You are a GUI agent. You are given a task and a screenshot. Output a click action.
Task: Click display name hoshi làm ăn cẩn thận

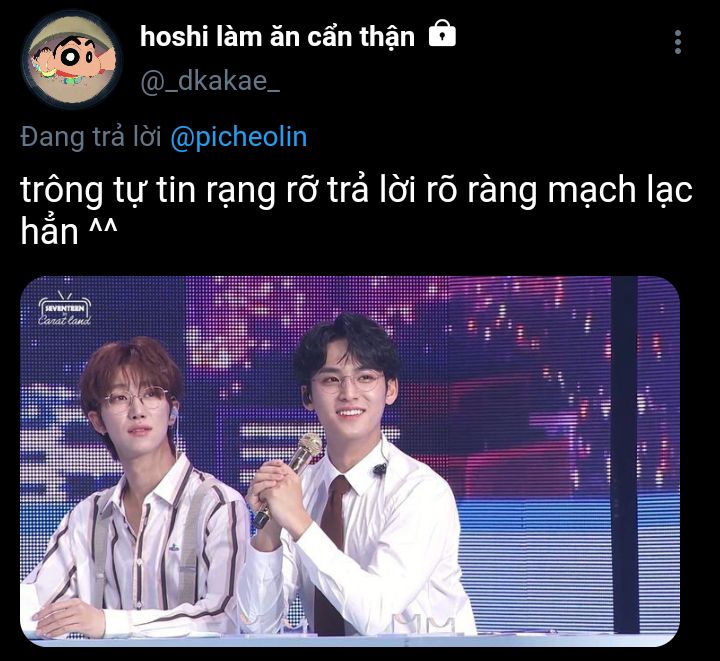277,36
